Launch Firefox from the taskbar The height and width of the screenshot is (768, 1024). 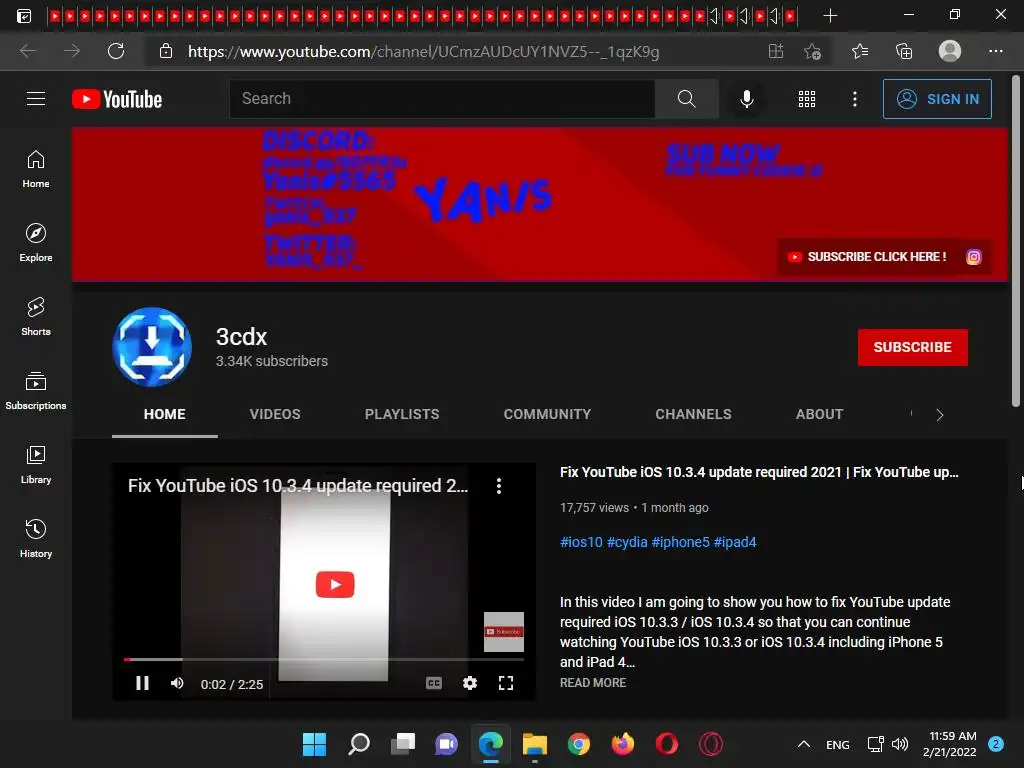tap(622, 744)
